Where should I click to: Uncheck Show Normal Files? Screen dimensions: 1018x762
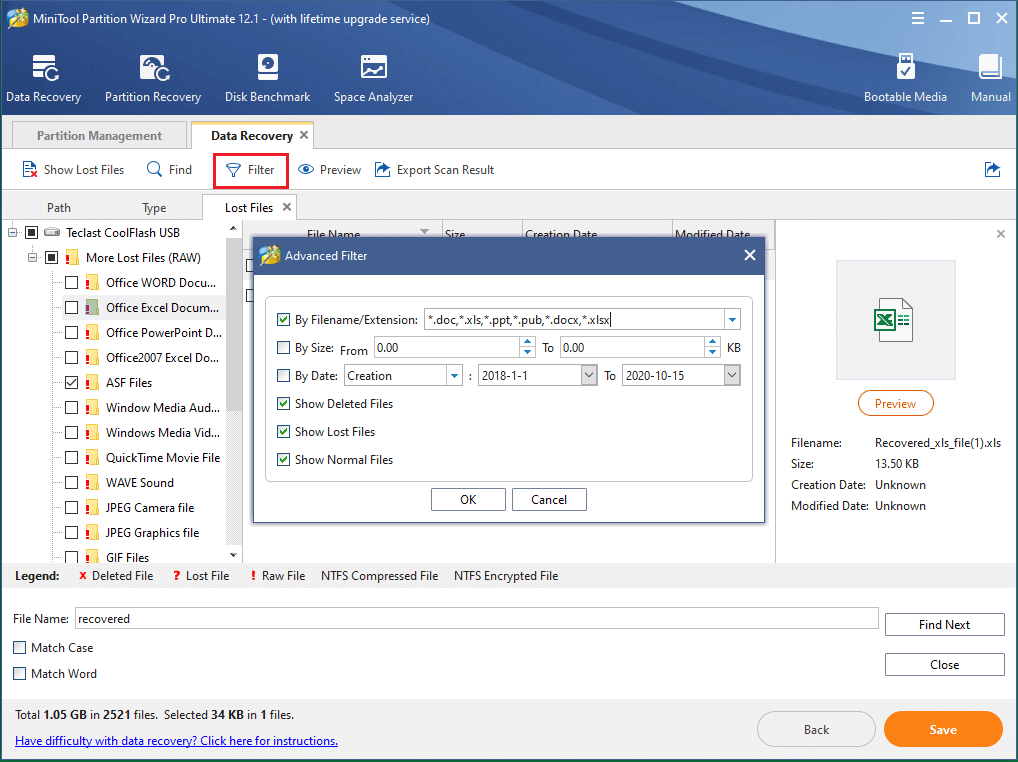[x=283, y=459]
